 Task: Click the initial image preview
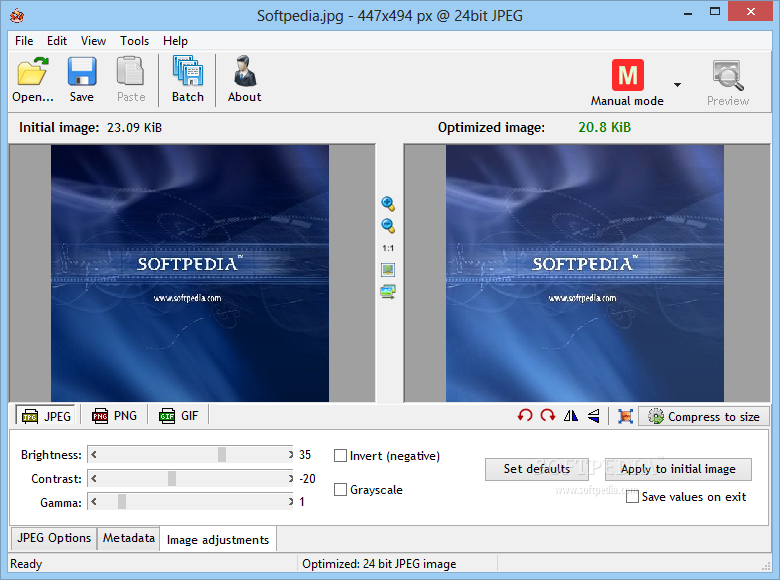click(x=190, y=273)
